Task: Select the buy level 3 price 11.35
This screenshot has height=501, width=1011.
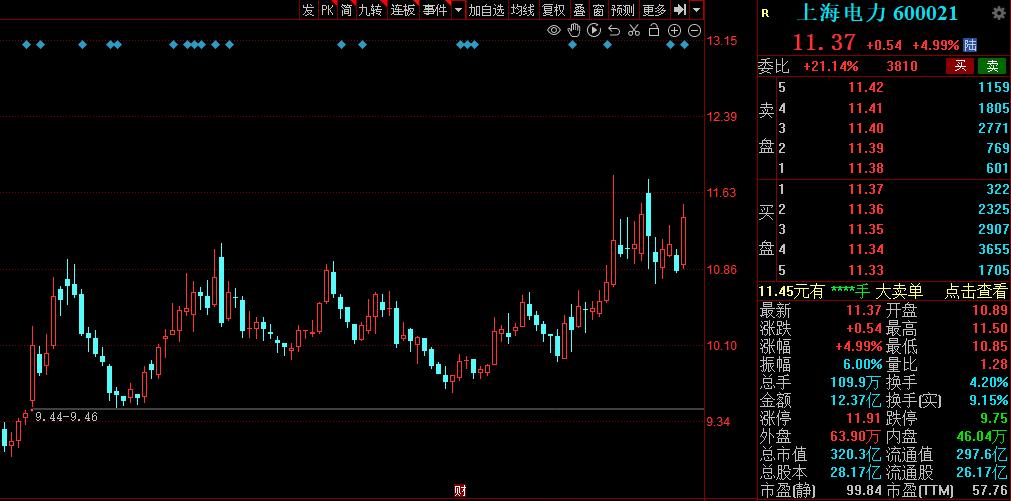Action: 866,229
